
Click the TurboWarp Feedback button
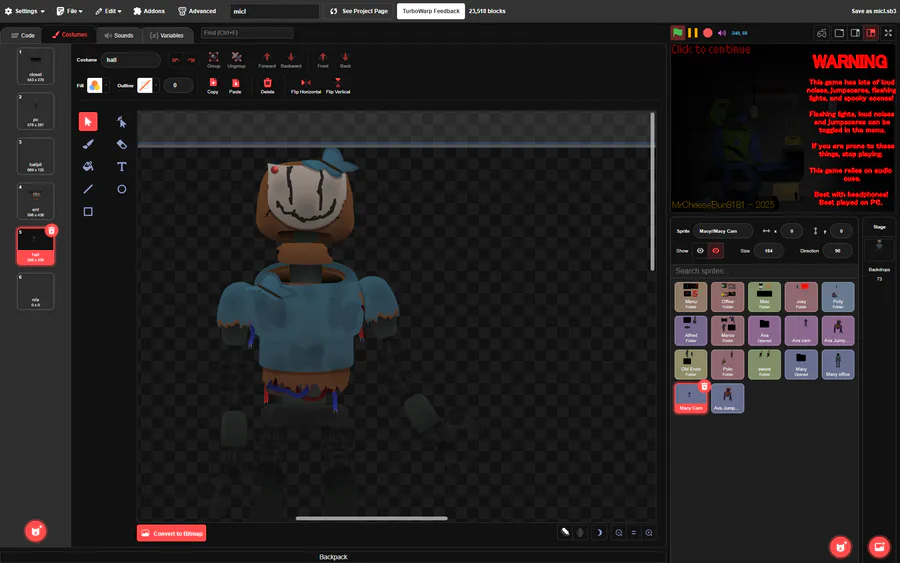click(430, 11)
